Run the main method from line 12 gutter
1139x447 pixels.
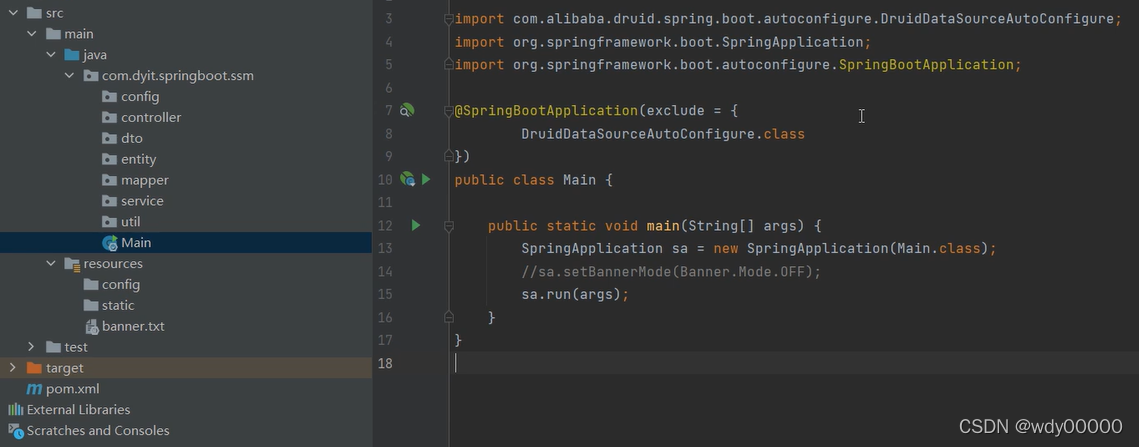click(x=416, y=225)
